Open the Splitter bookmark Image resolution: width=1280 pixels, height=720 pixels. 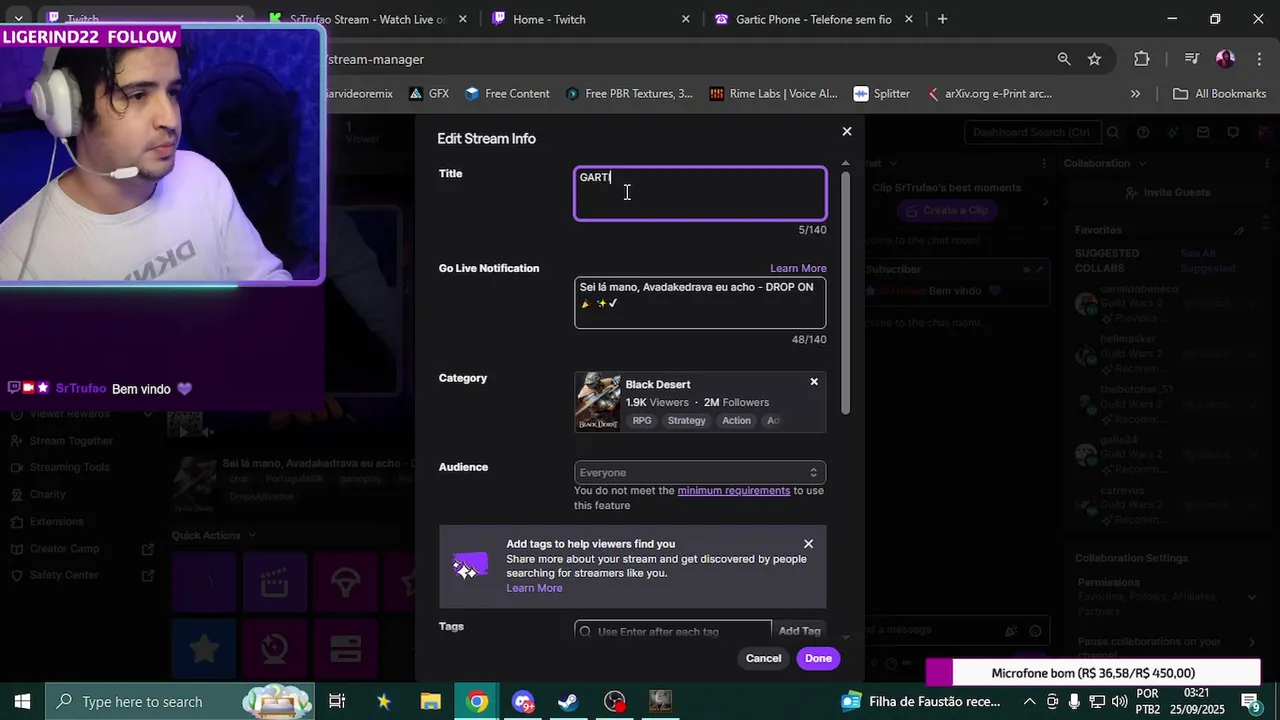tap(881, 94)
